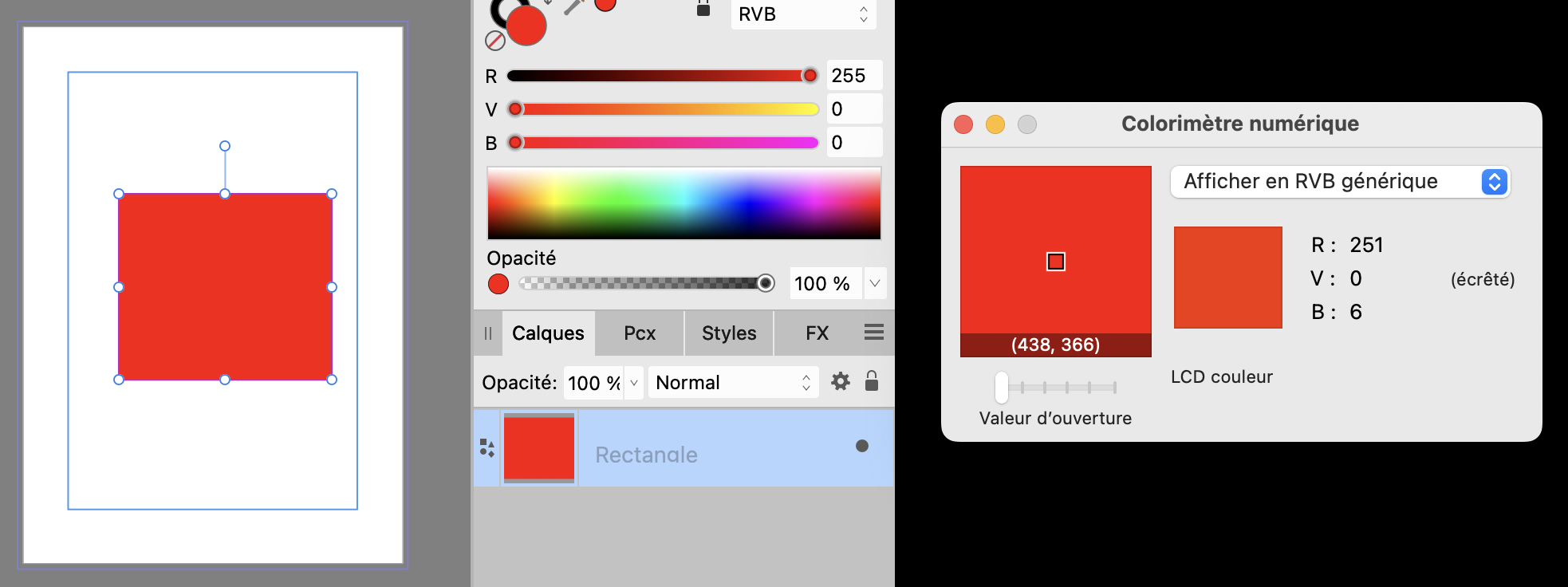The width and height of the screenshot is (1568, 587).
Task: Expand the Normal blend mode dropdown
Action: pos(732,383)
